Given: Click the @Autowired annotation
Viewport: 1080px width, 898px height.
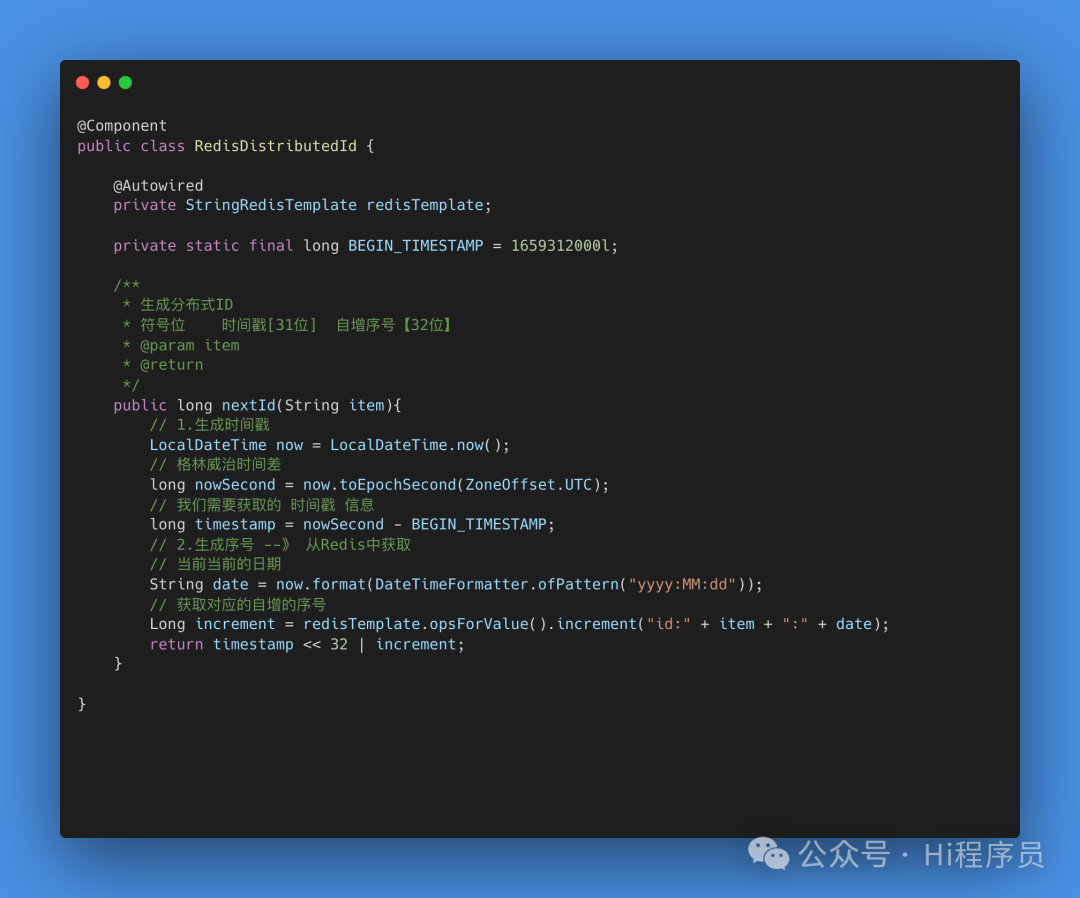Looking at the screenshot, I should 158,186.
